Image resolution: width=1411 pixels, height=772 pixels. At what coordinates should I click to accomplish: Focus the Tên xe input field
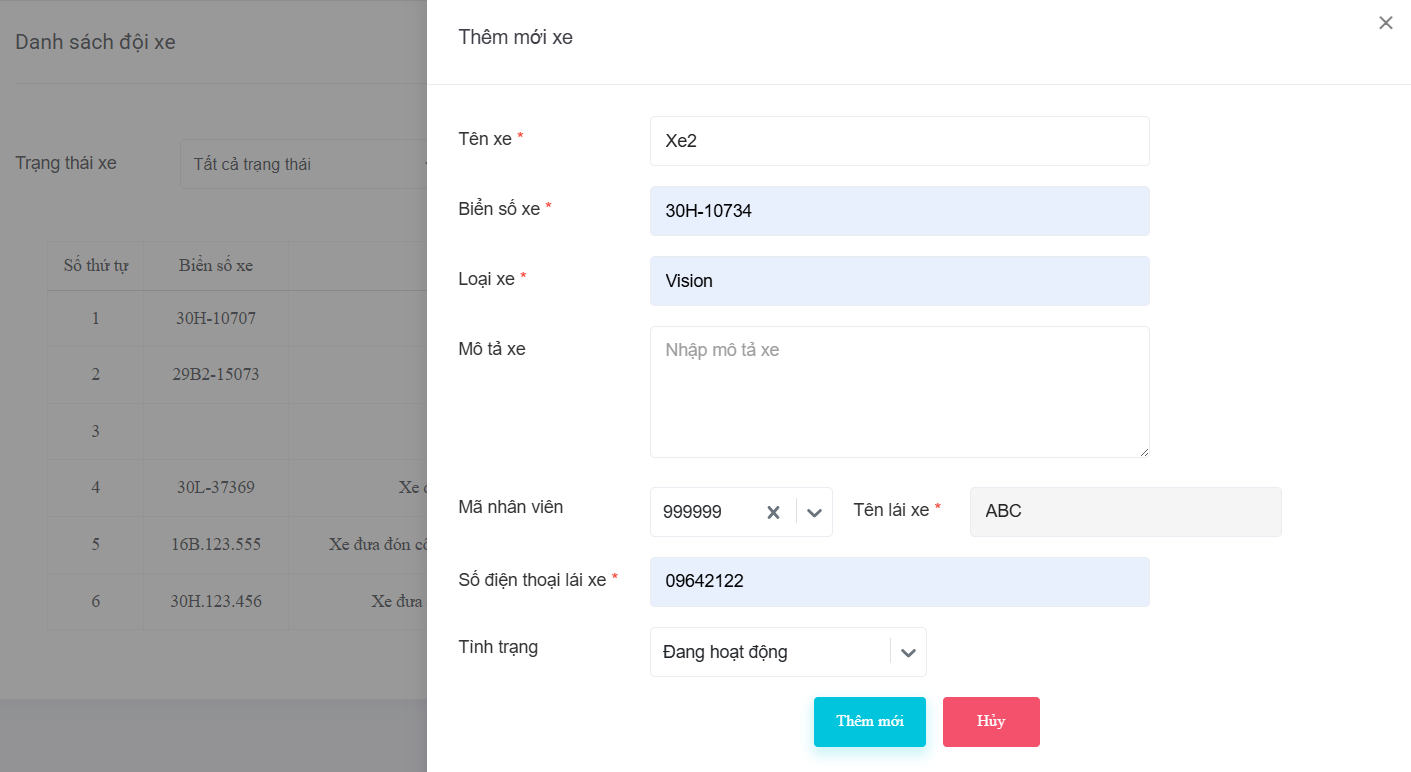[899, 141]
